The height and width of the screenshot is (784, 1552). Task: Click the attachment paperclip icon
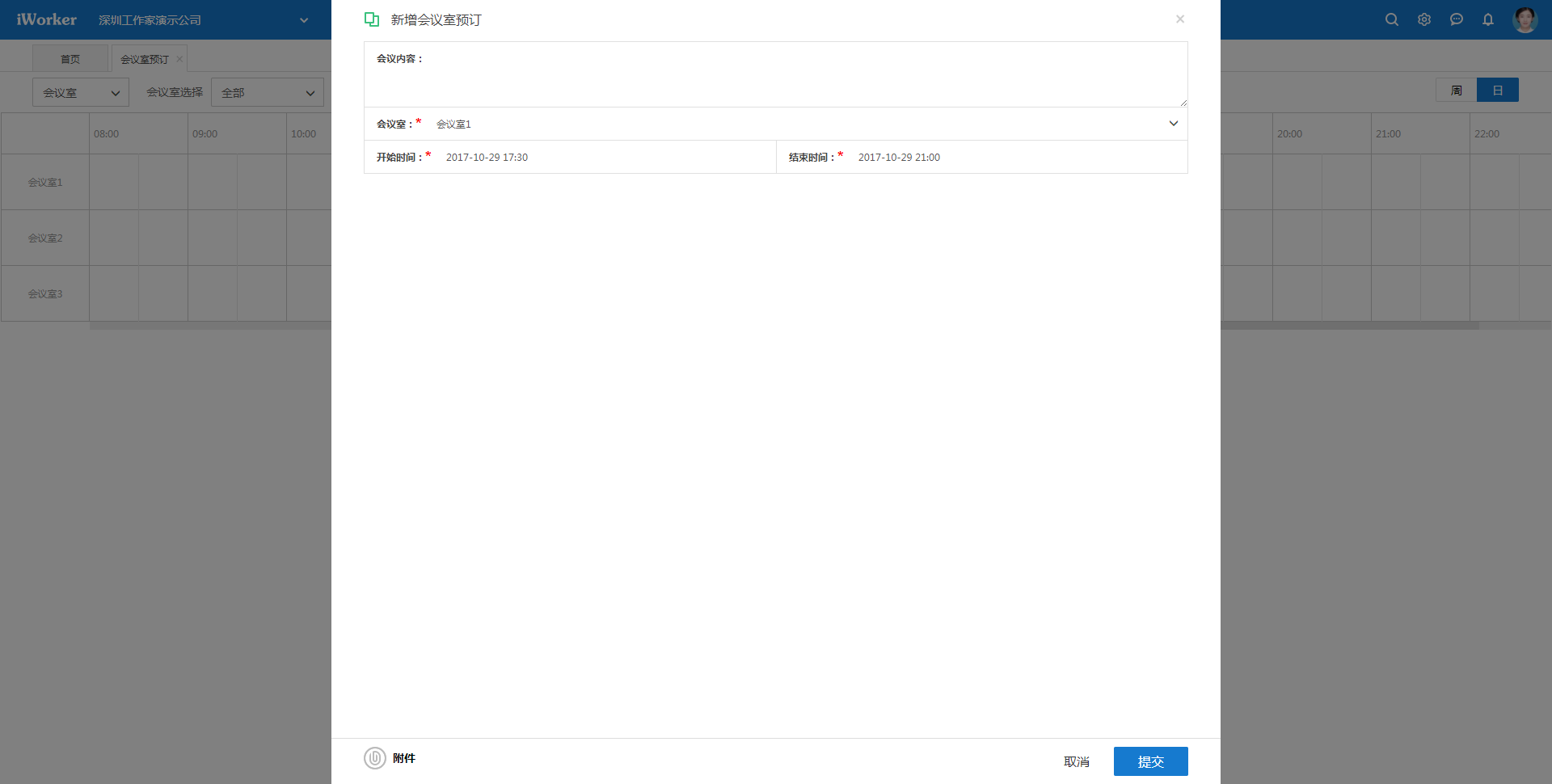point(375,758)
